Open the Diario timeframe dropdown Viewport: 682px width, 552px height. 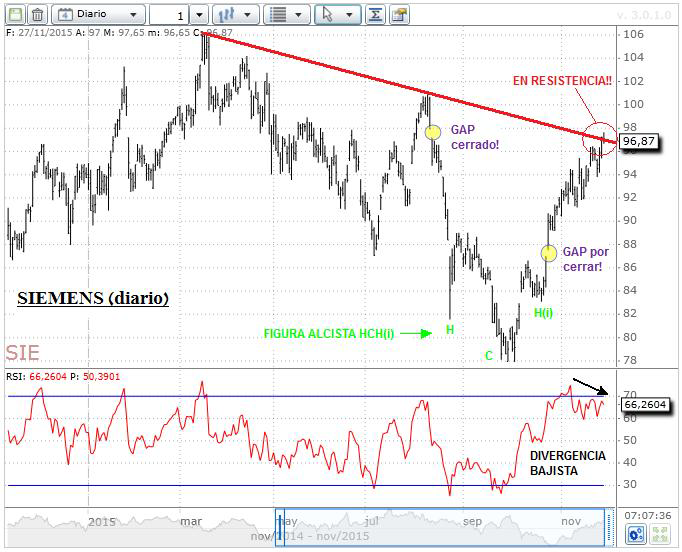(x=97, y=15)
